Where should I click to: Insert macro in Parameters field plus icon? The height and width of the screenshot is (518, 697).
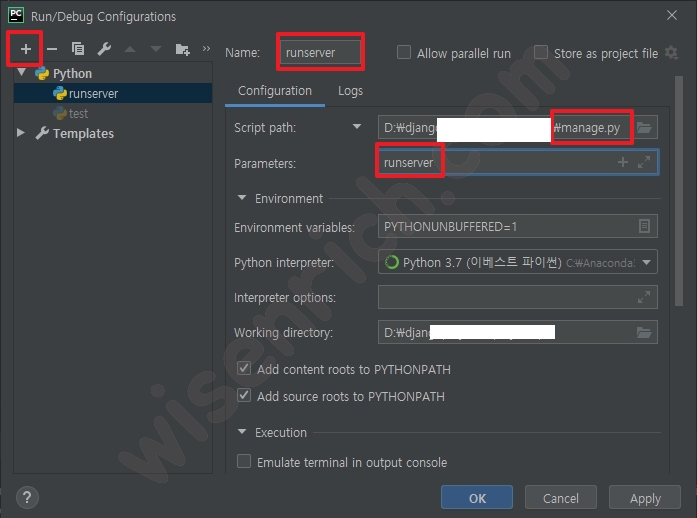tap(623, 162)
